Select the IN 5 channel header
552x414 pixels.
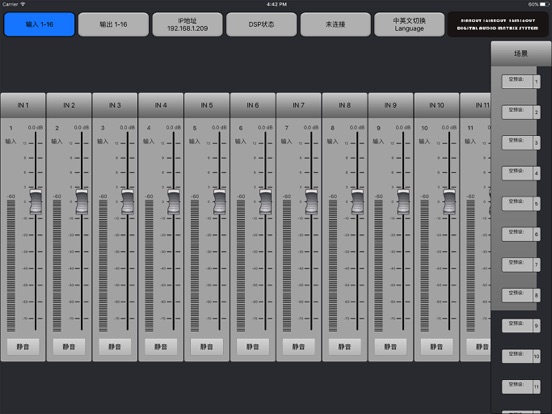[207, 105]
